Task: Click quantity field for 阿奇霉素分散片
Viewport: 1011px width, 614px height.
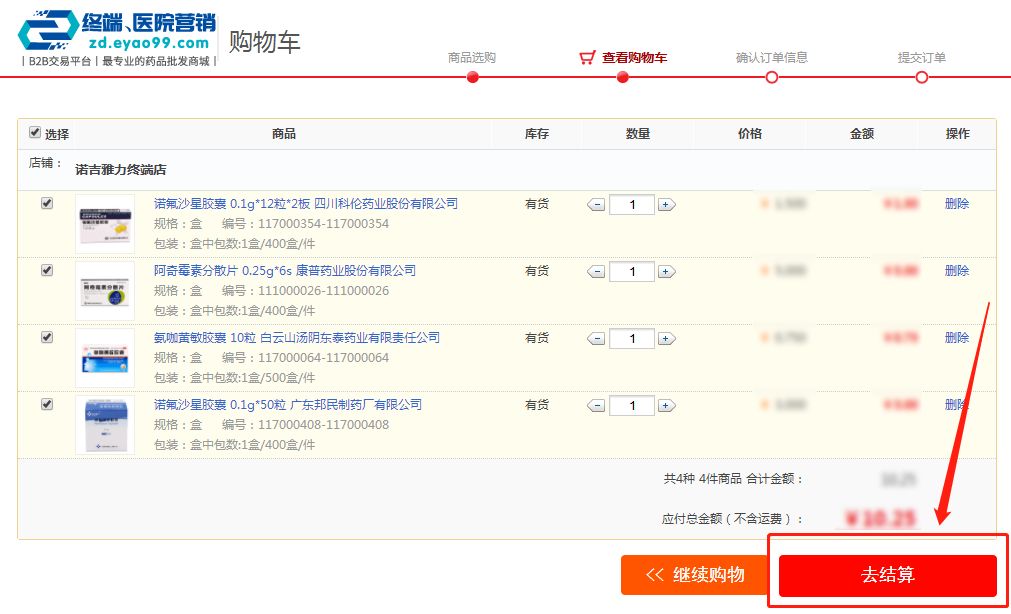Action: click(x=632, y=272)
